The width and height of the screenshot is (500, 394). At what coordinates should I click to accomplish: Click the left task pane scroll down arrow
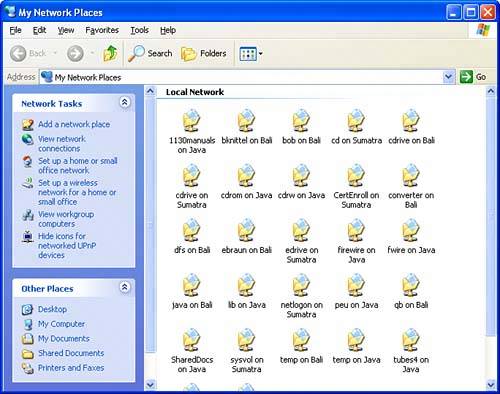[150, 385]
